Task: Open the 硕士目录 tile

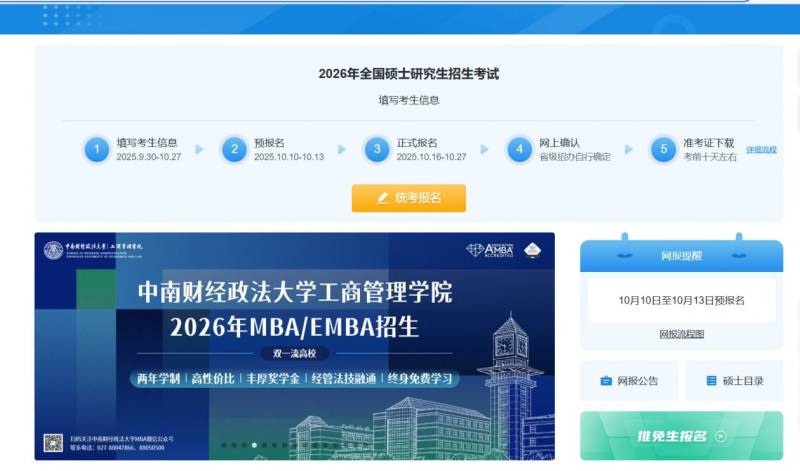Action: pyautogui.click(x=734, y=381)
